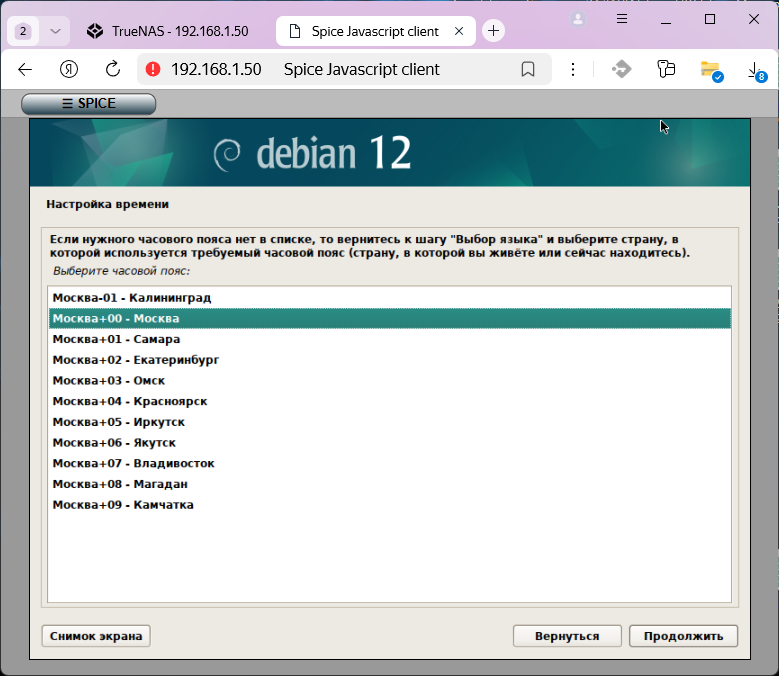Switch to the TrueNAS - 192.168.1.50 tab
Screen dimensions: 779x676
coord(167,31)
